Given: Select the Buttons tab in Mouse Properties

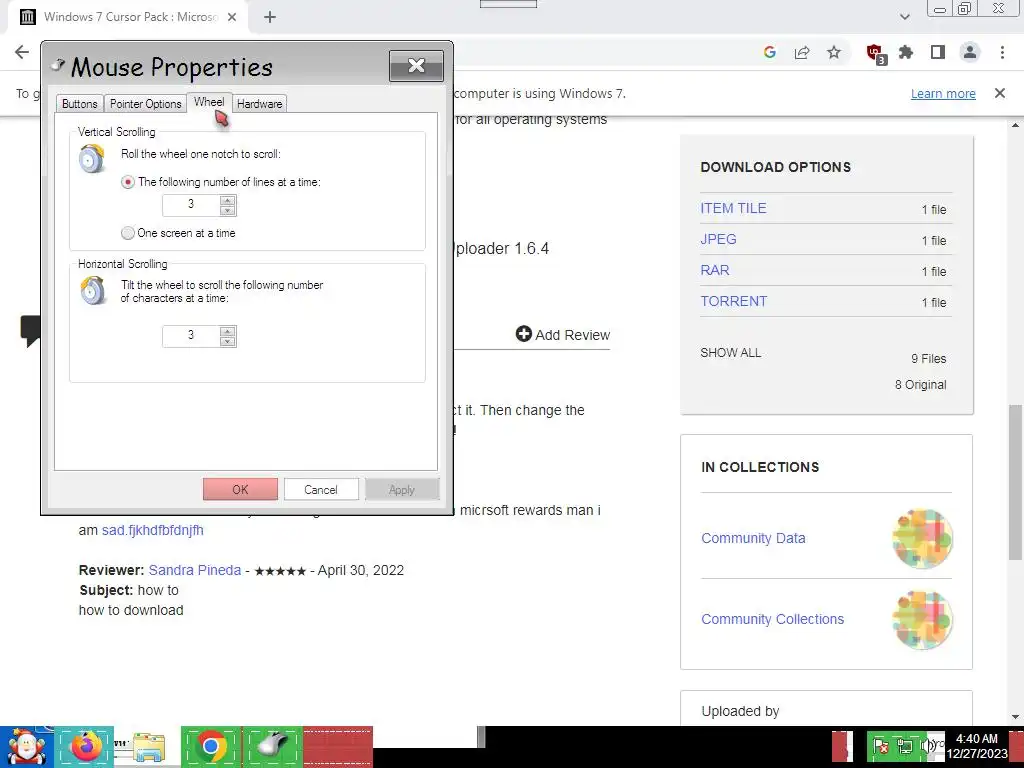Looking at the screenshot, I should [80, 104].
